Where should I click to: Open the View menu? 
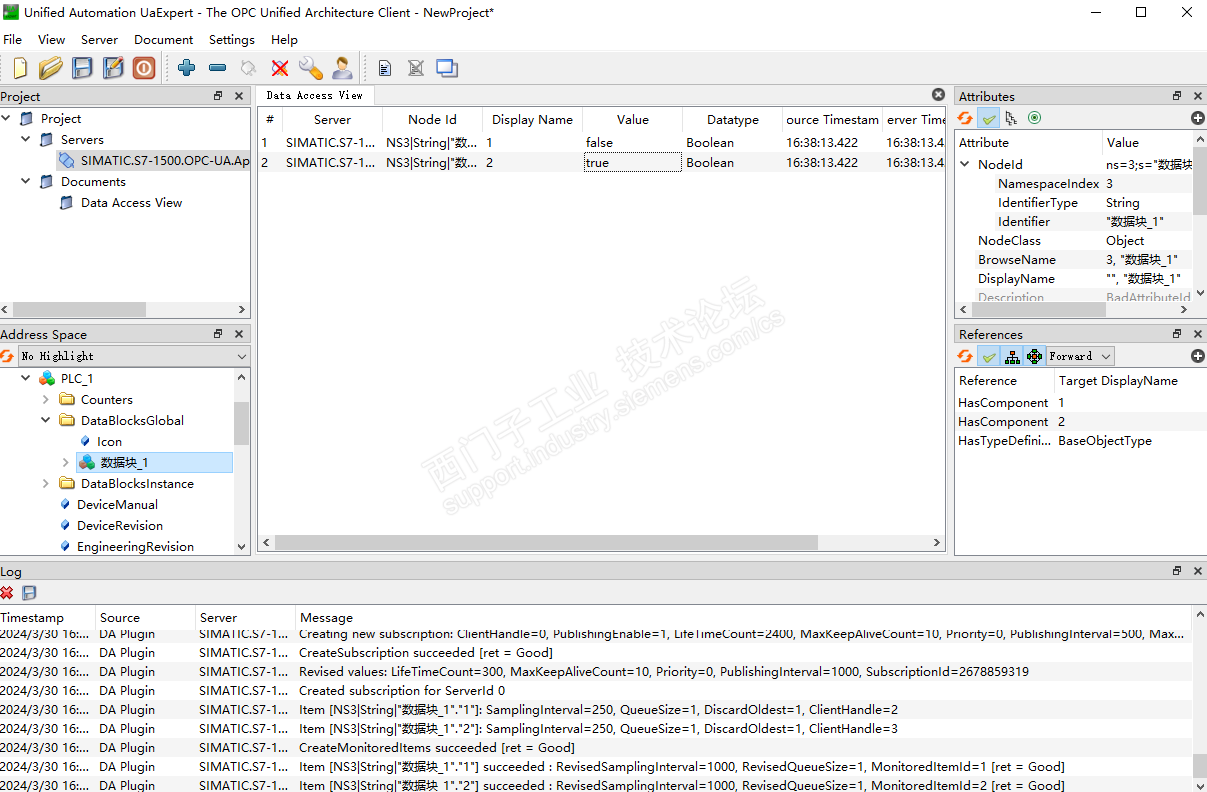(51, 40)
